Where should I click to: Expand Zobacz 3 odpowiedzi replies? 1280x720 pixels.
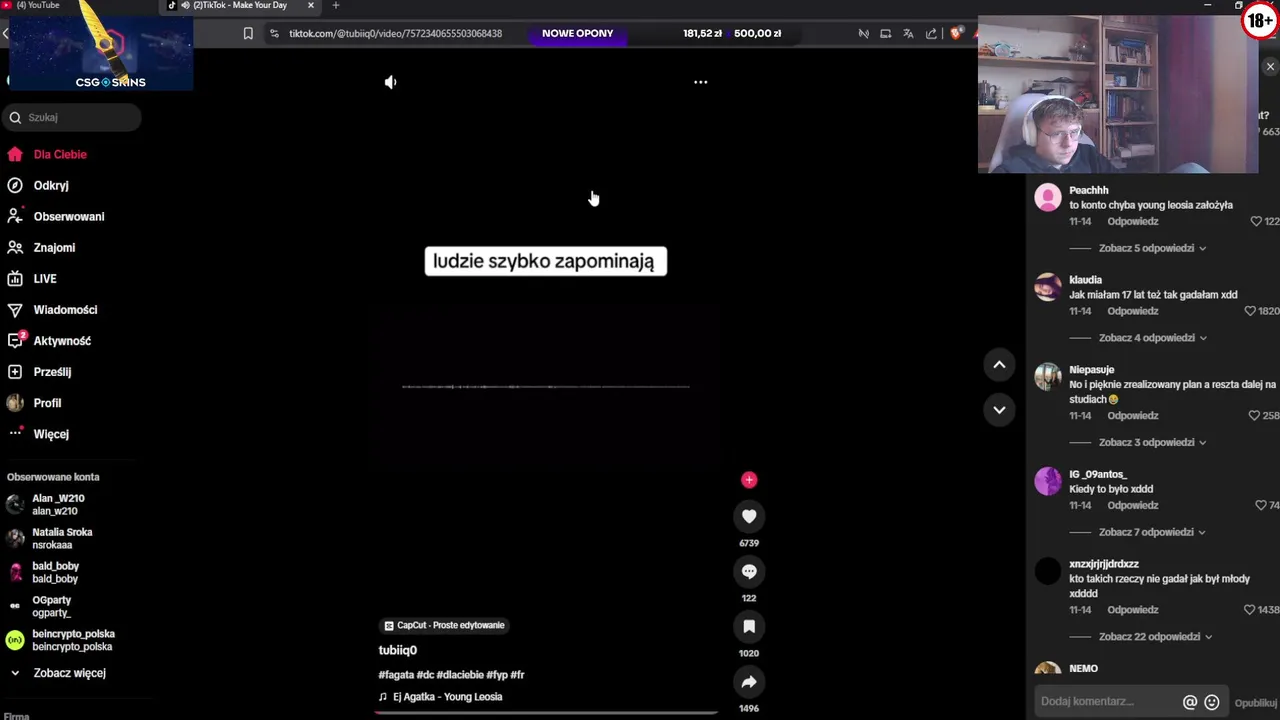[1152, 442]
